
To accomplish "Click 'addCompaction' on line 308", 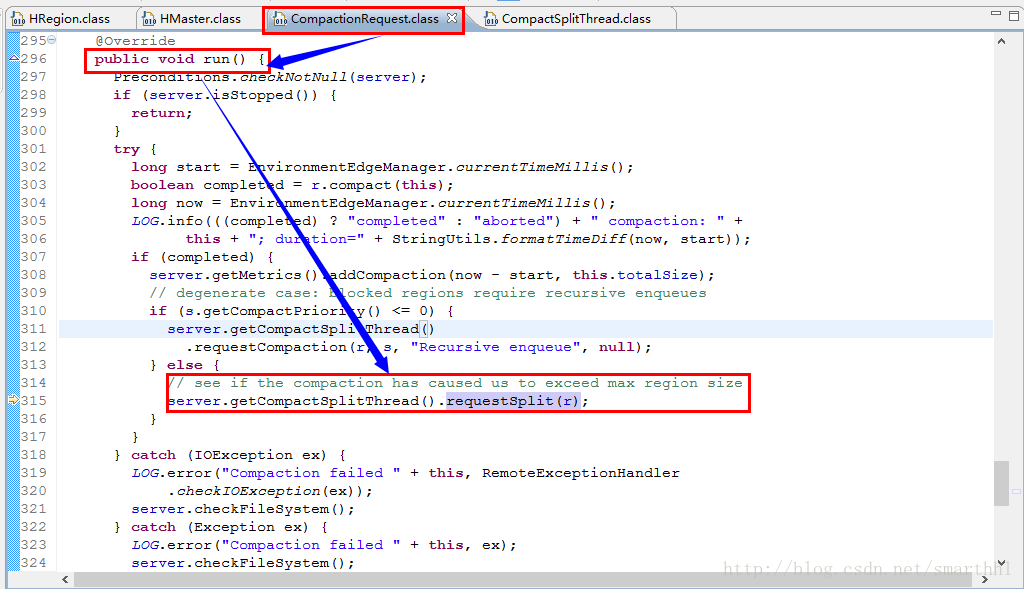I will pos(387,275).
